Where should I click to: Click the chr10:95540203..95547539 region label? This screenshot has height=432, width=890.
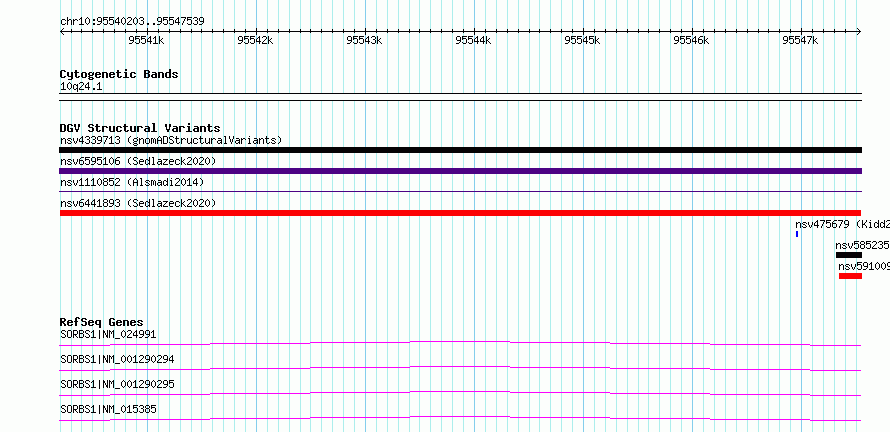[x=132, y=22]
